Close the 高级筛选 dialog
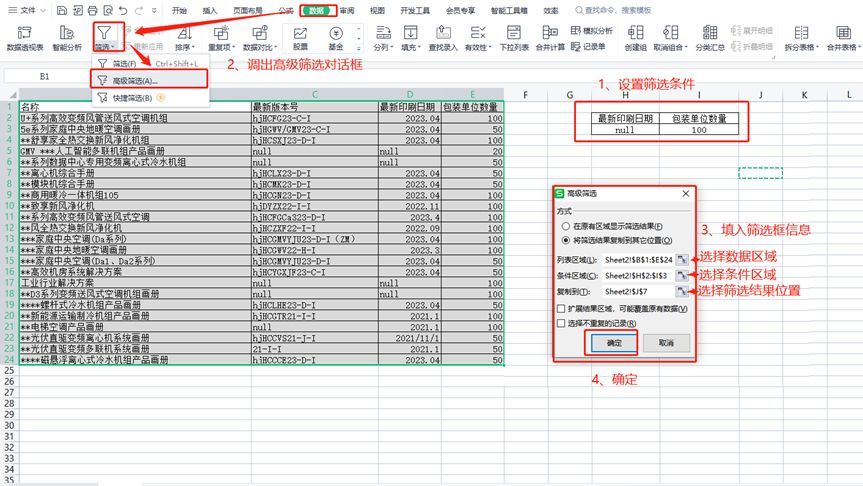 (685, 193)
